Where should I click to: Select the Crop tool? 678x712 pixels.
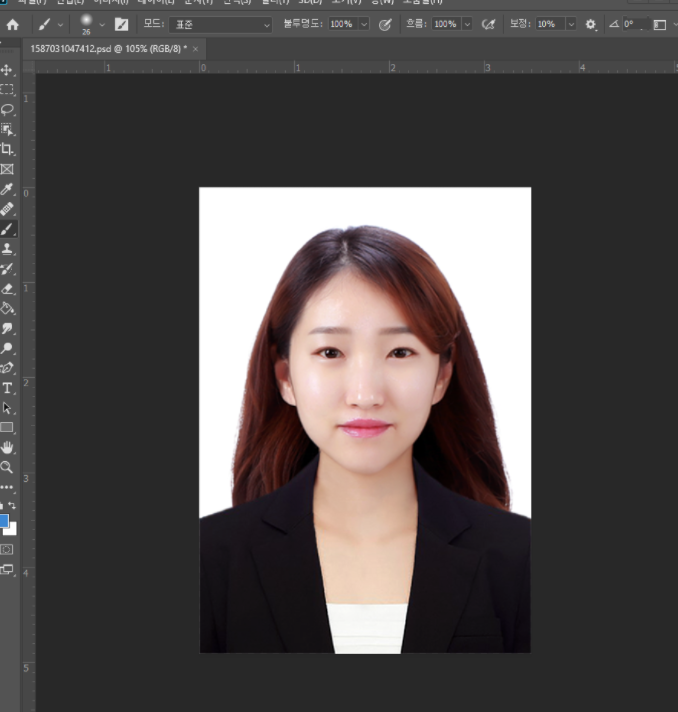tap(7, 149)
